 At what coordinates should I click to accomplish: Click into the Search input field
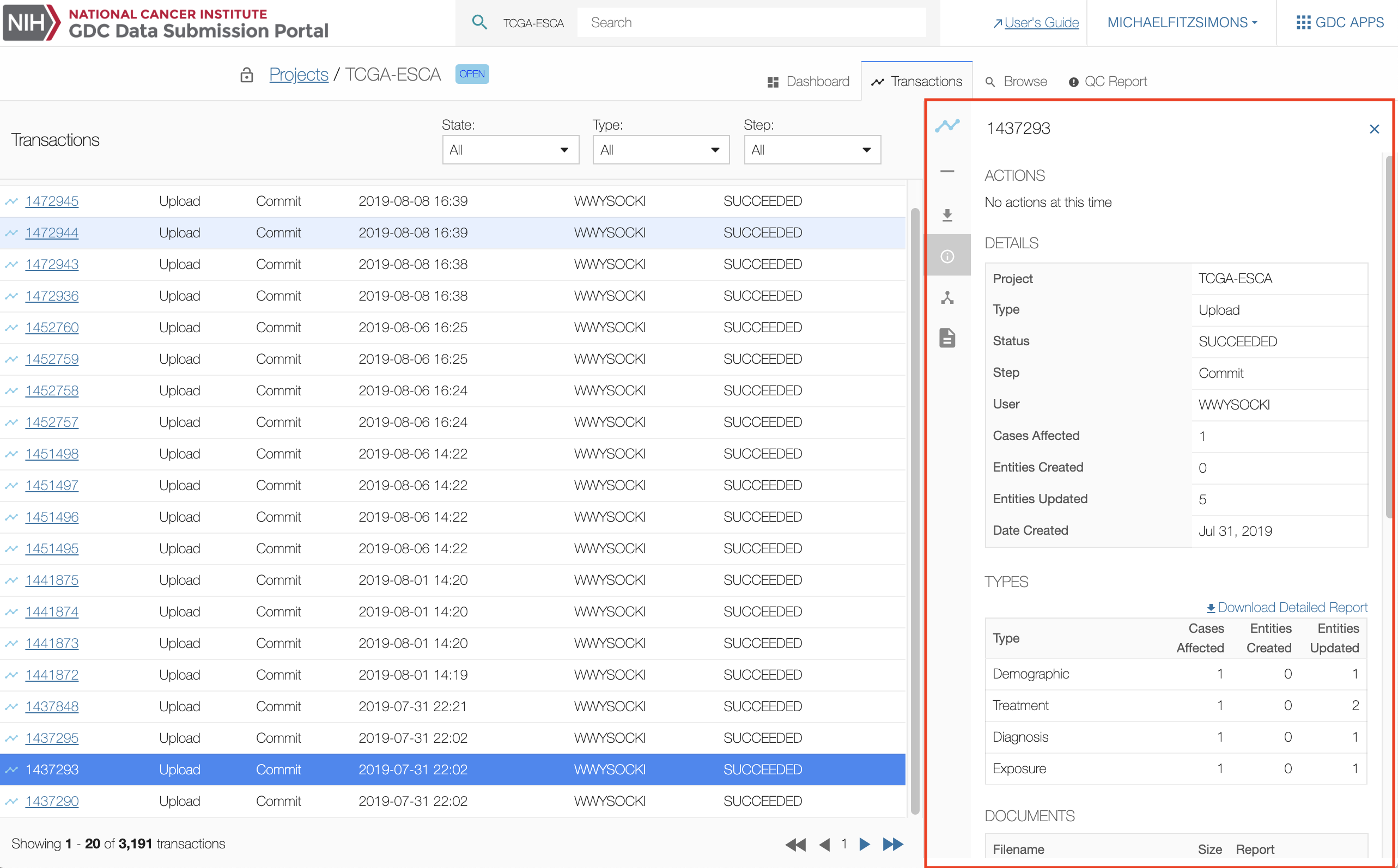point(750,22)
